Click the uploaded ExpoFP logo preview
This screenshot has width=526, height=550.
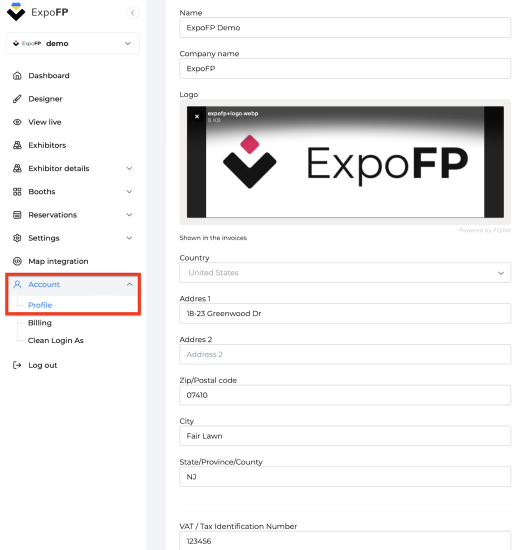click(x=345, y=162)
